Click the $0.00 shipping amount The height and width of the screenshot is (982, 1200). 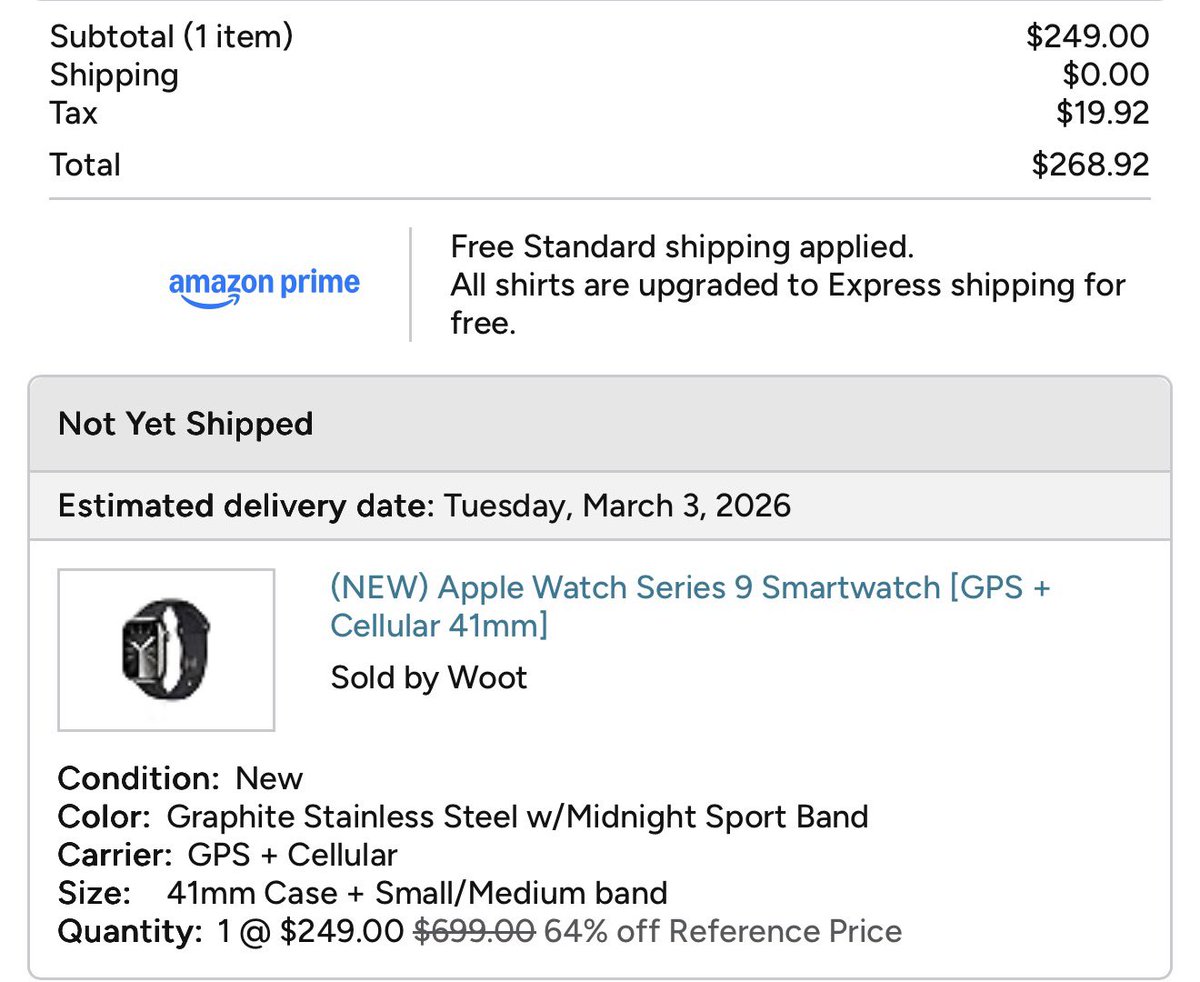[1105, 75]
